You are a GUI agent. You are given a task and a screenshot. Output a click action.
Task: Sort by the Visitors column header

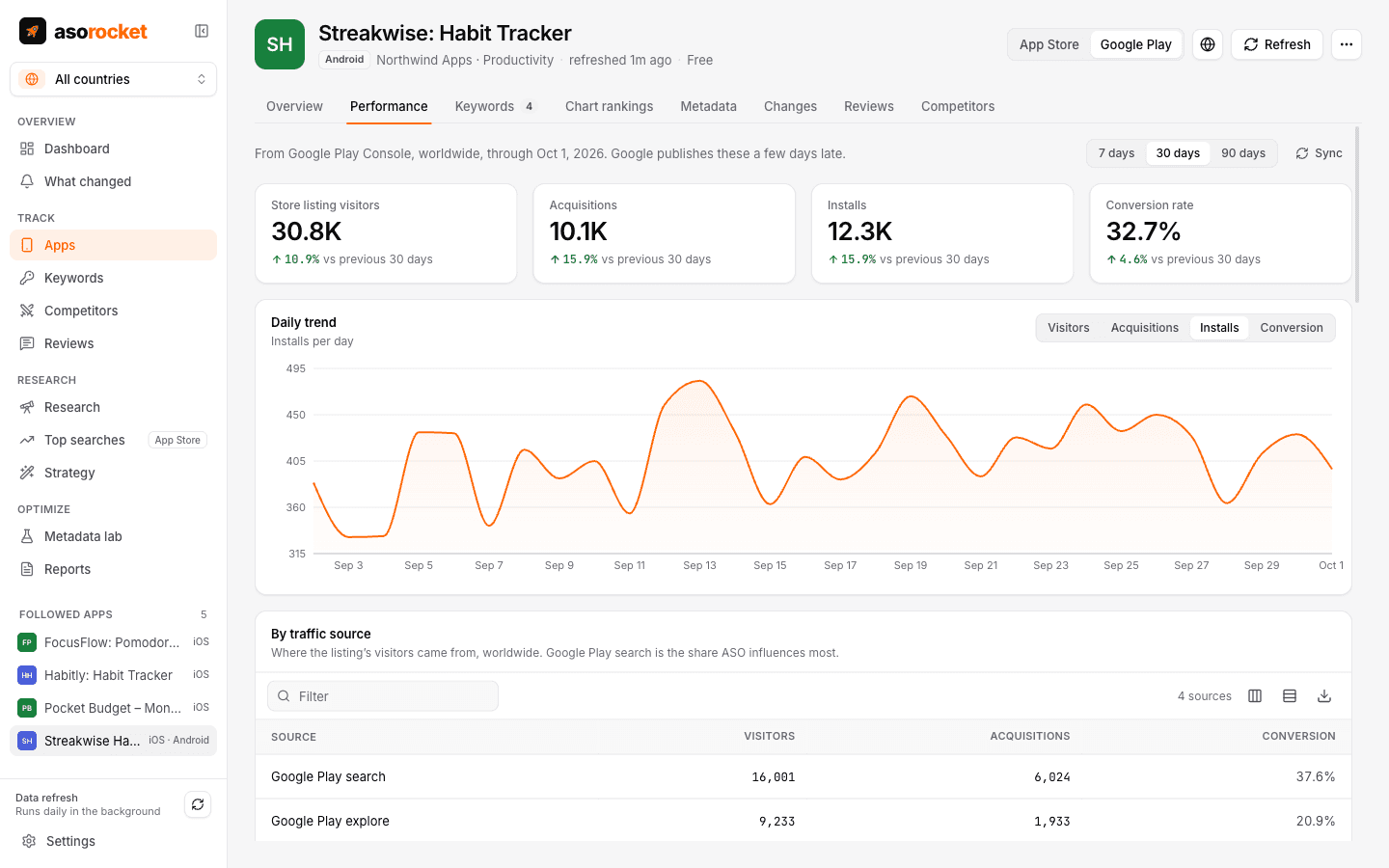[x=769, y=736]
